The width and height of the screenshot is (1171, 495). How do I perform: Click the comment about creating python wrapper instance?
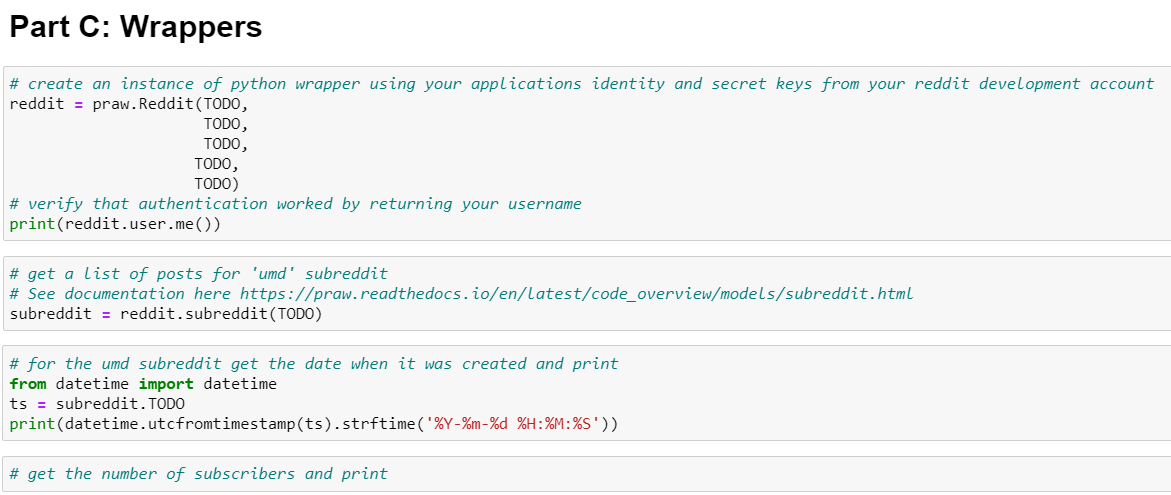coord(582,84)
